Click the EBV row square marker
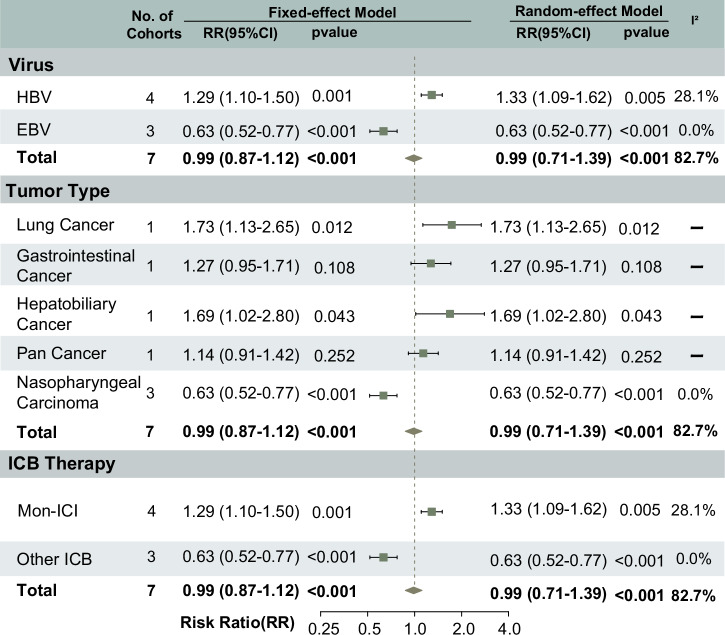The width and height of the screenshot is (725, 635). [382, 130]
